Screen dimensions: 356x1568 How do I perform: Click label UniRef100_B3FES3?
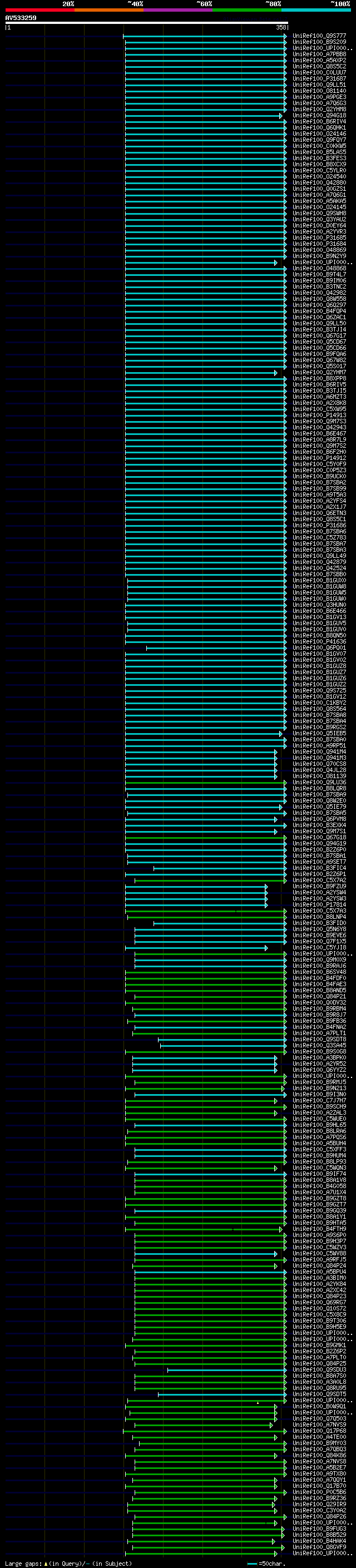319,159
